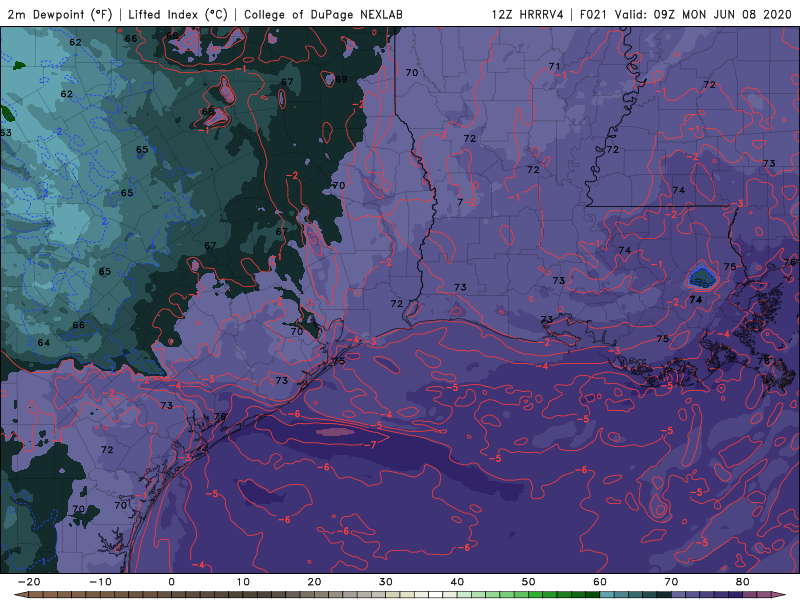Click the blue-outlined green blob above bold 74
The width and height of the screenshot is (800, 600).
[x=701, y=278]
